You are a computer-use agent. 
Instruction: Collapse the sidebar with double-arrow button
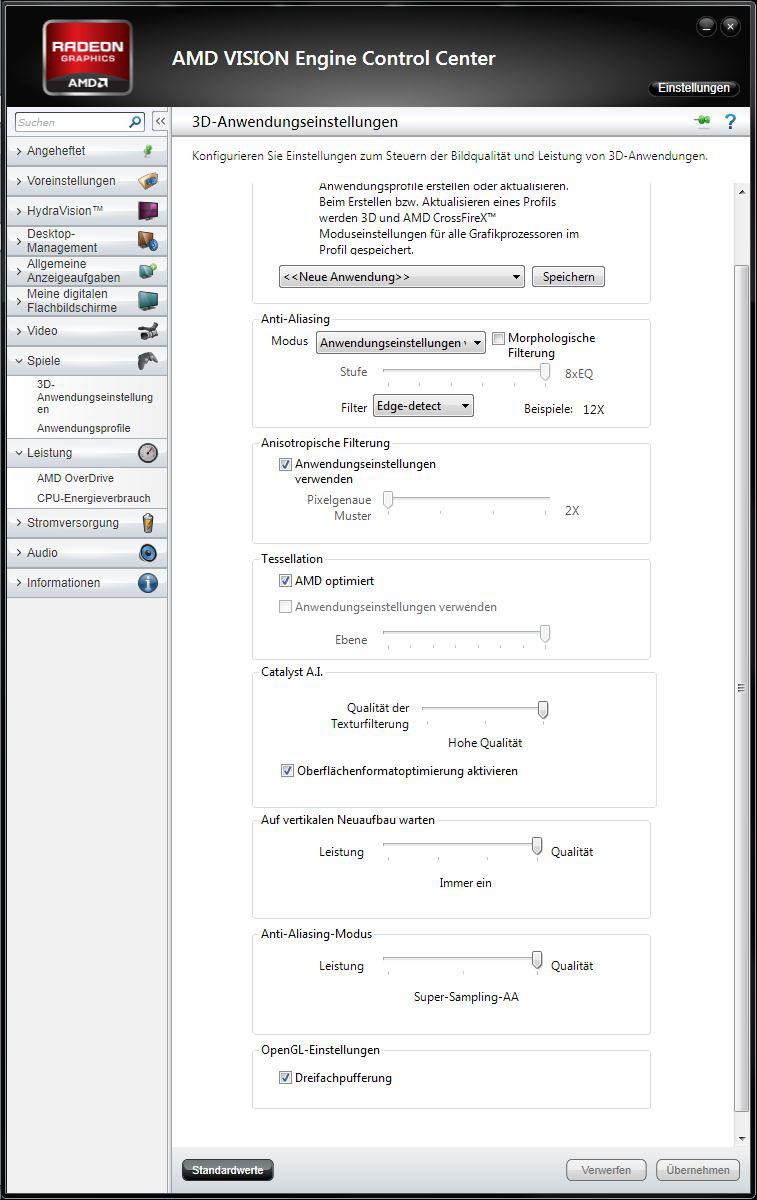[x=159, y=122]
